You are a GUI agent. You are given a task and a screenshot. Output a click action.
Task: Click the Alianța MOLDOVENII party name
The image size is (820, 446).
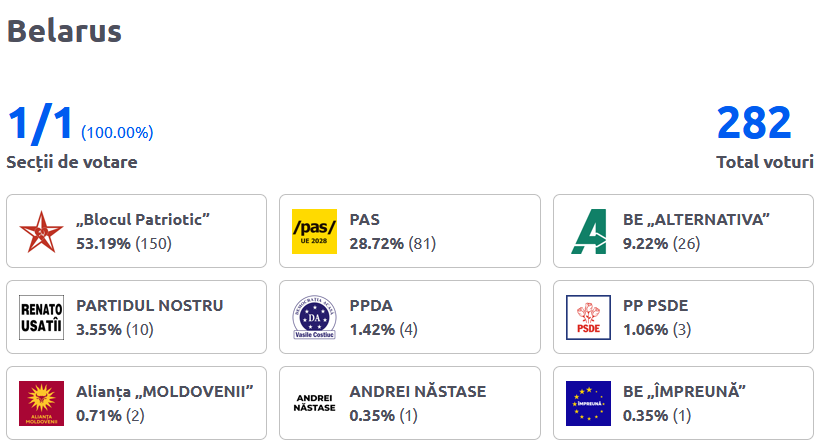click(x=165, y=392)
